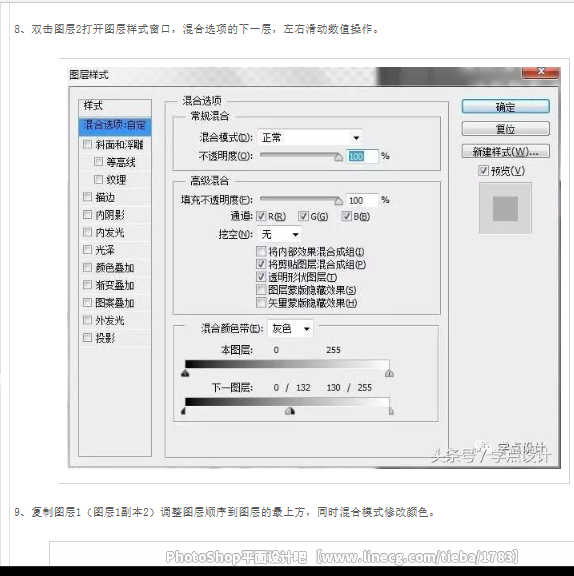Click the style preview thumbnail
Viewport: 574px width, 576px height.
505,208
